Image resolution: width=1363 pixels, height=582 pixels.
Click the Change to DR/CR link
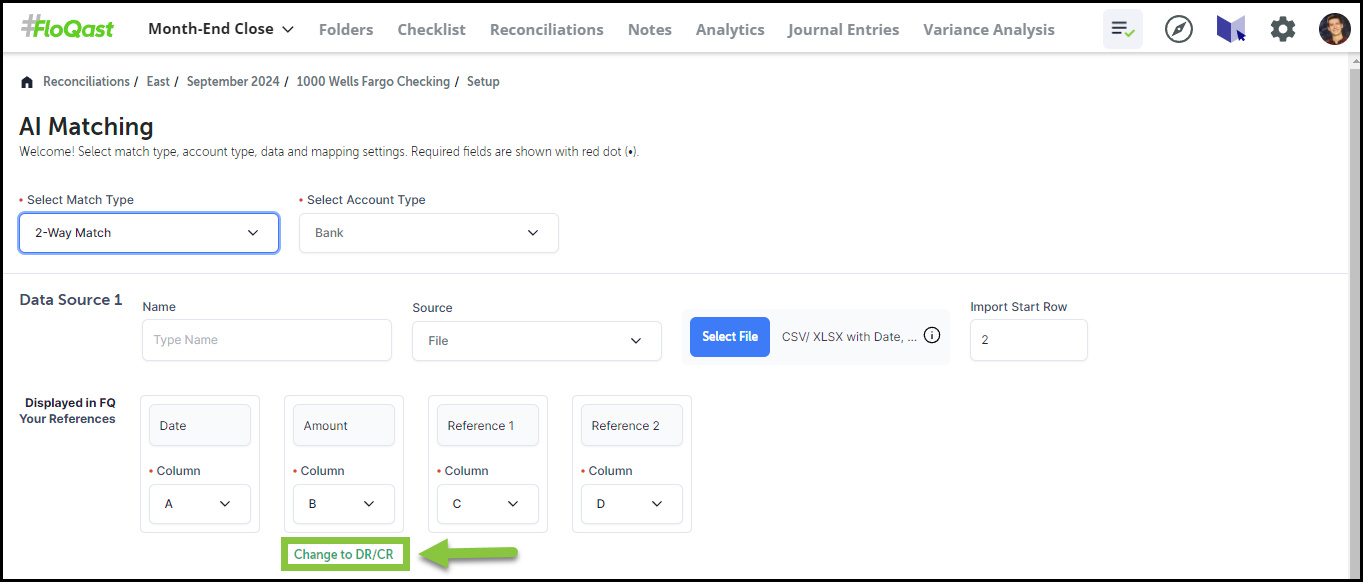coord(344,554)
